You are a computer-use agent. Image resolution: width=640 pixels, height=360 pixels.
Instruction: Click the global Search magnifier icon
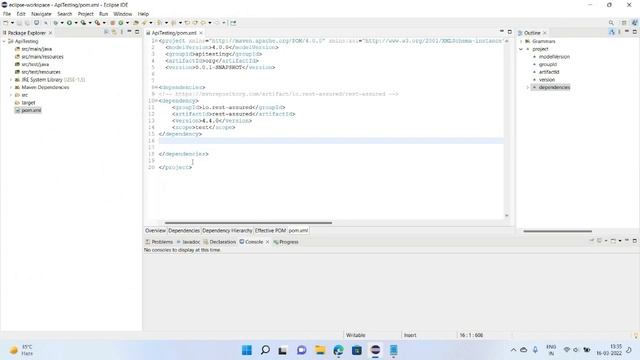click(611, 23)
